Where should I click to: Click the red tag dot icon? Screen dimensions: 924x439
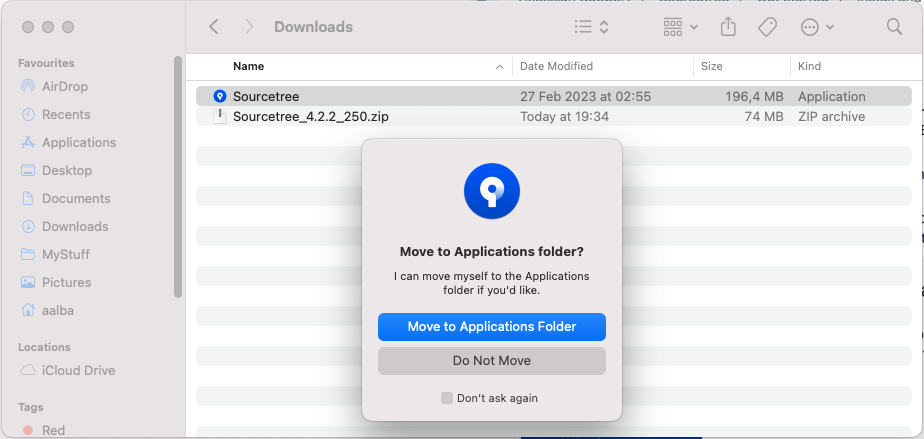[28, 431]
